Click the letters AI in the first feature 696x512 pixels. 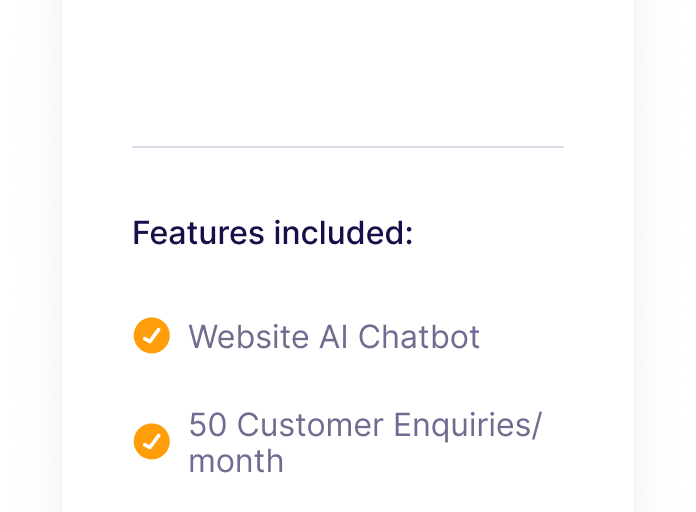(x=333, y=337)
